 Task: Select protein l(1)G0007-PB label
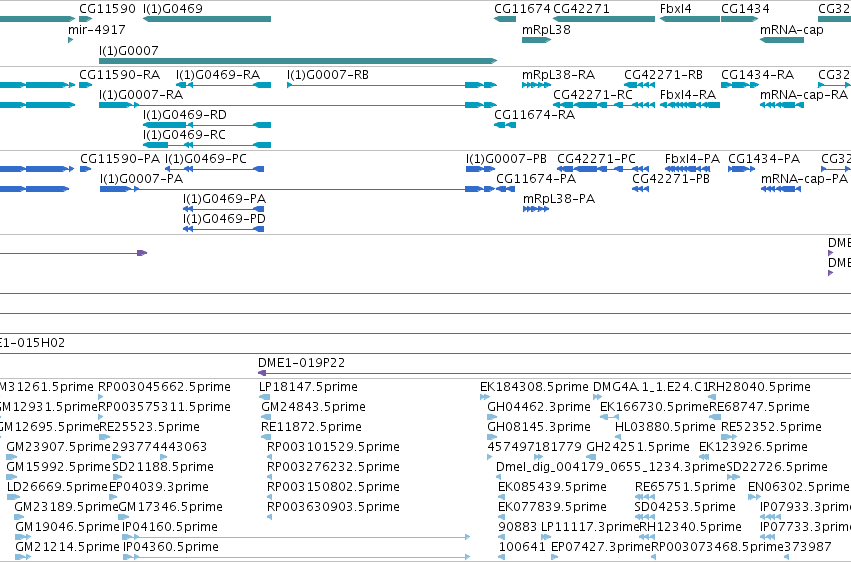(x=506, y=158)
